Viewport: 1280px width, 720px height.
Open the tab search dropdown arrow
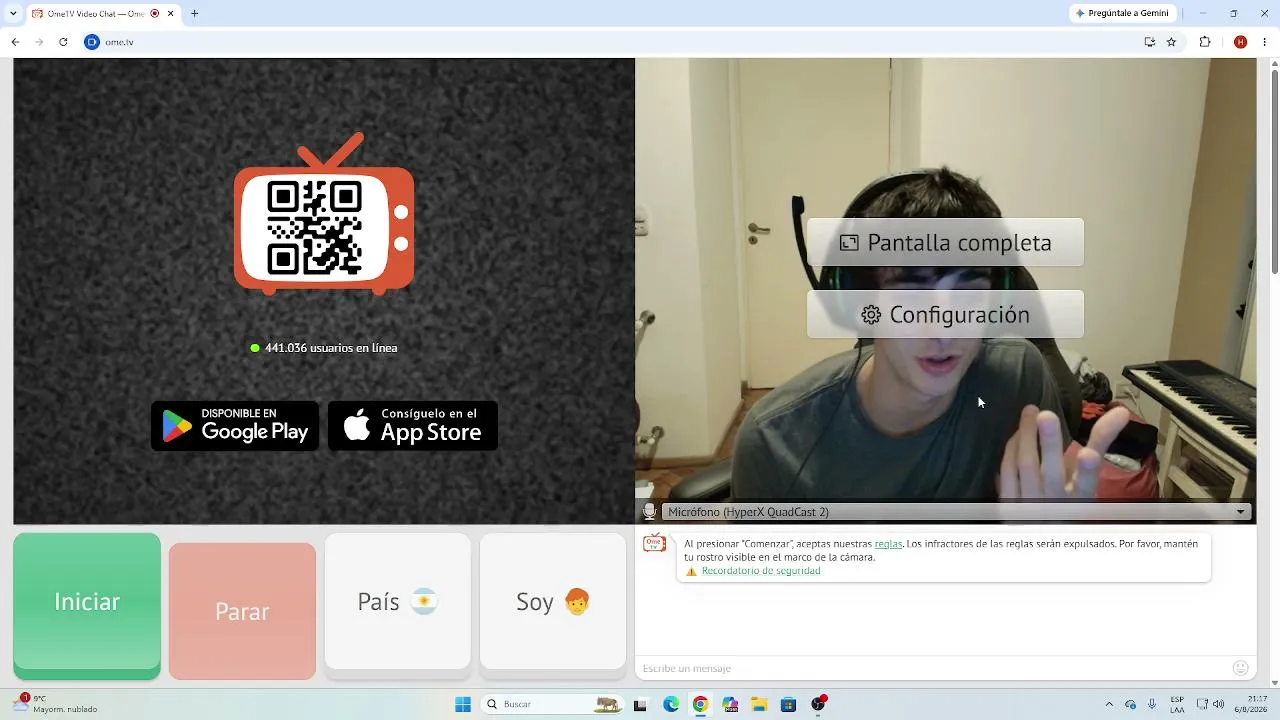(x=13, y=13)
